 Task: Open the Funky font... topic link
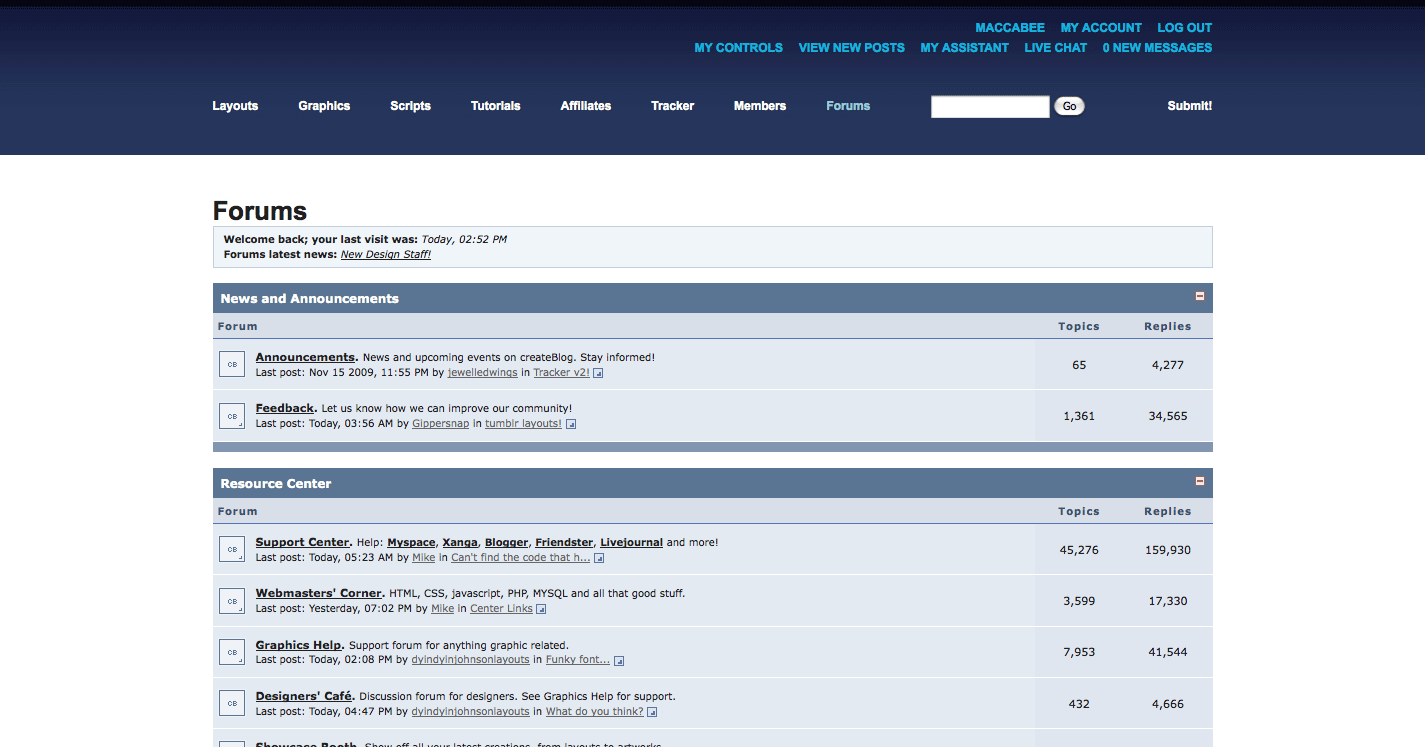coord(578,660)
